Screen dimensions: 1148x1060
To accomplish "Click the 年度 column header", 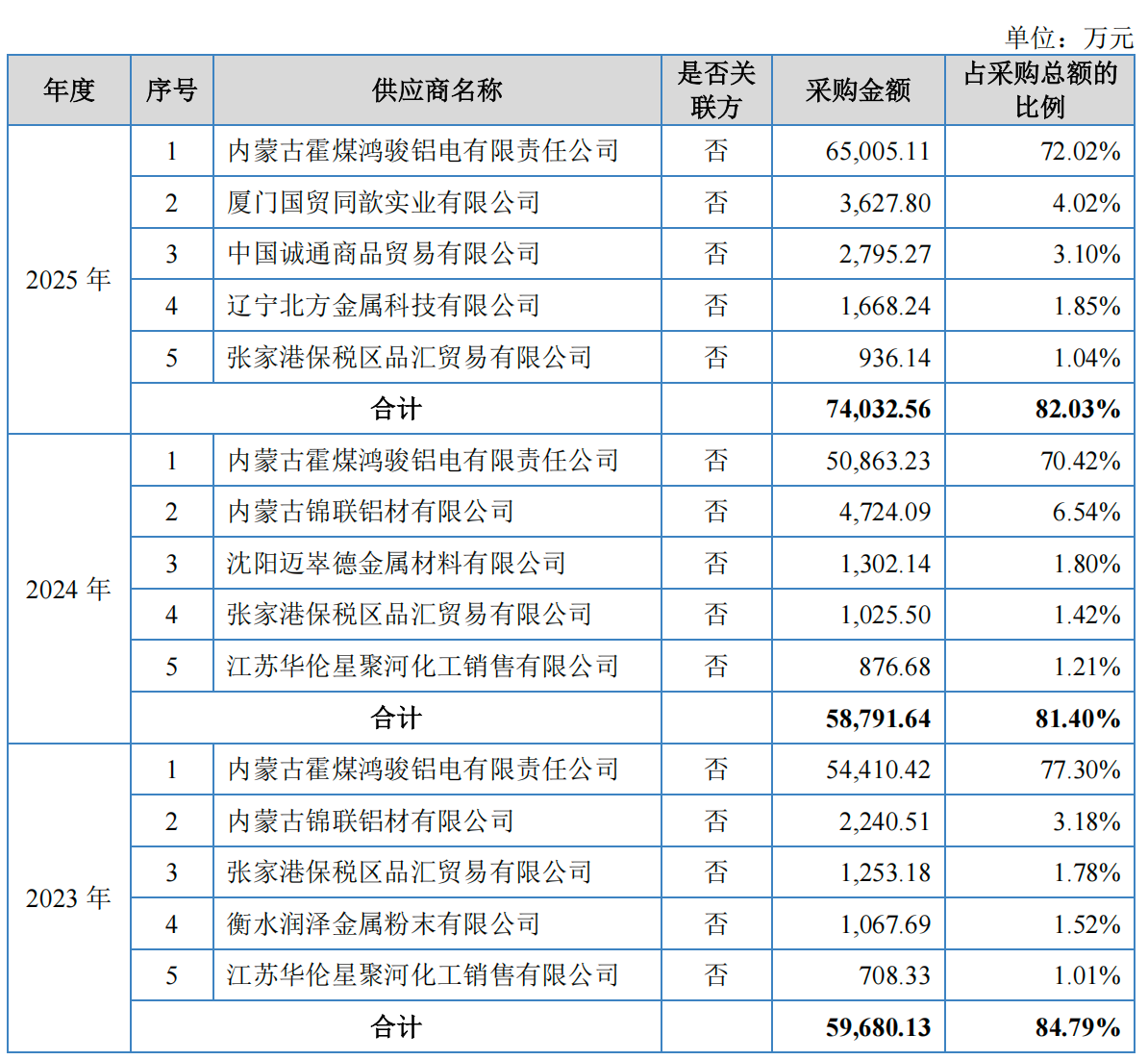I will pyautogui.click(x=69, y=90).
